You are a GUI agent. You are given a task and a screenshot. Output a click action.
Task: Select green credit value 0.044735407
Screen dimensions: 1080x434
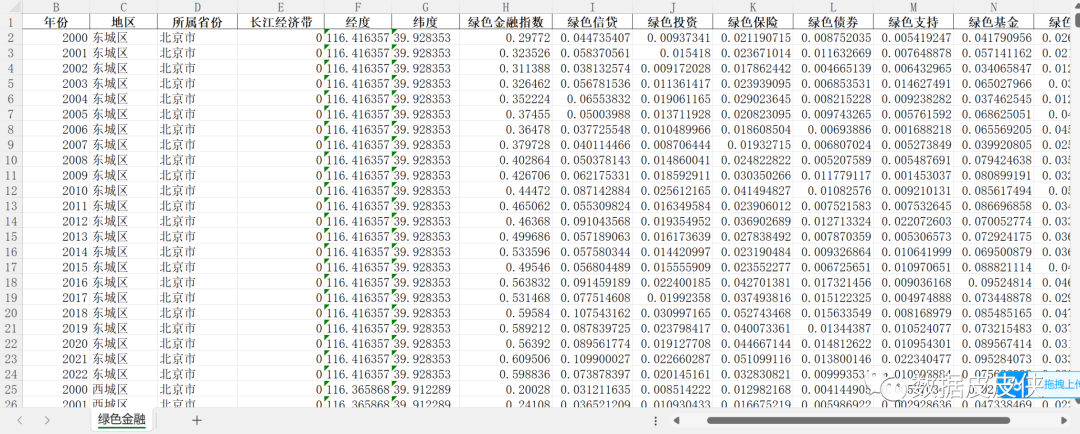[592, 37]
